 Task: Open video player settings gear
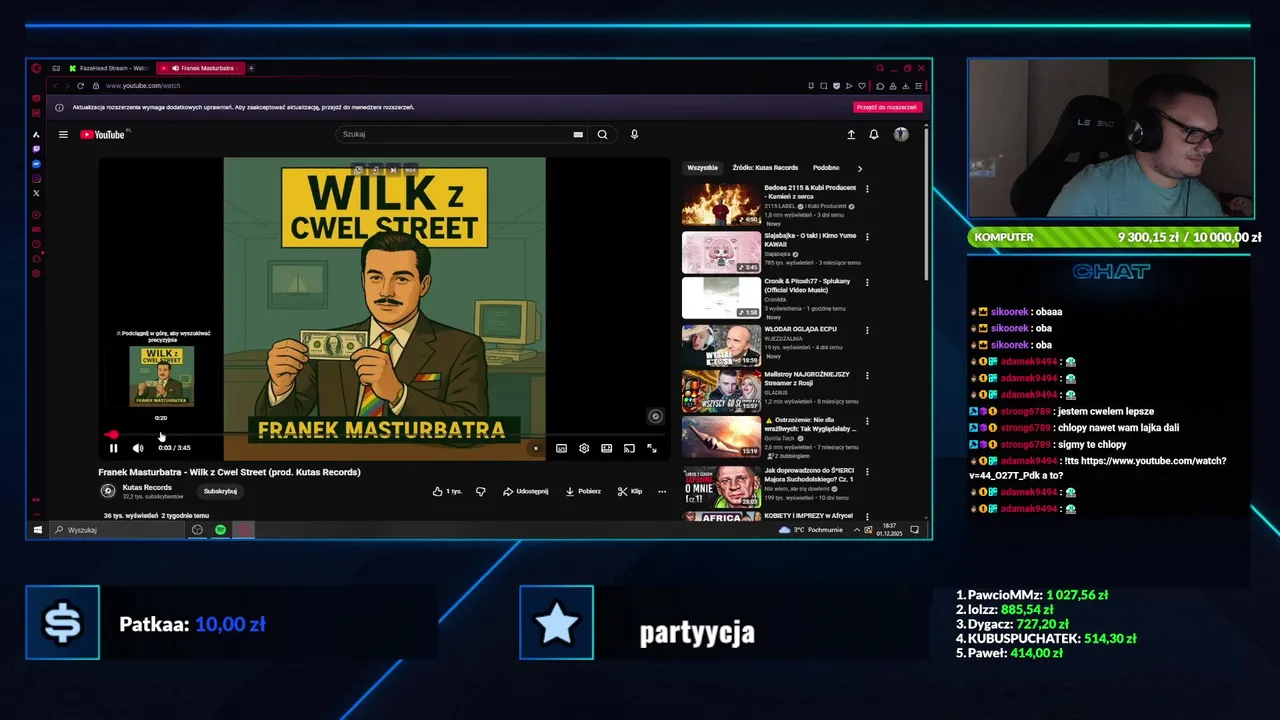coord(584,448)
